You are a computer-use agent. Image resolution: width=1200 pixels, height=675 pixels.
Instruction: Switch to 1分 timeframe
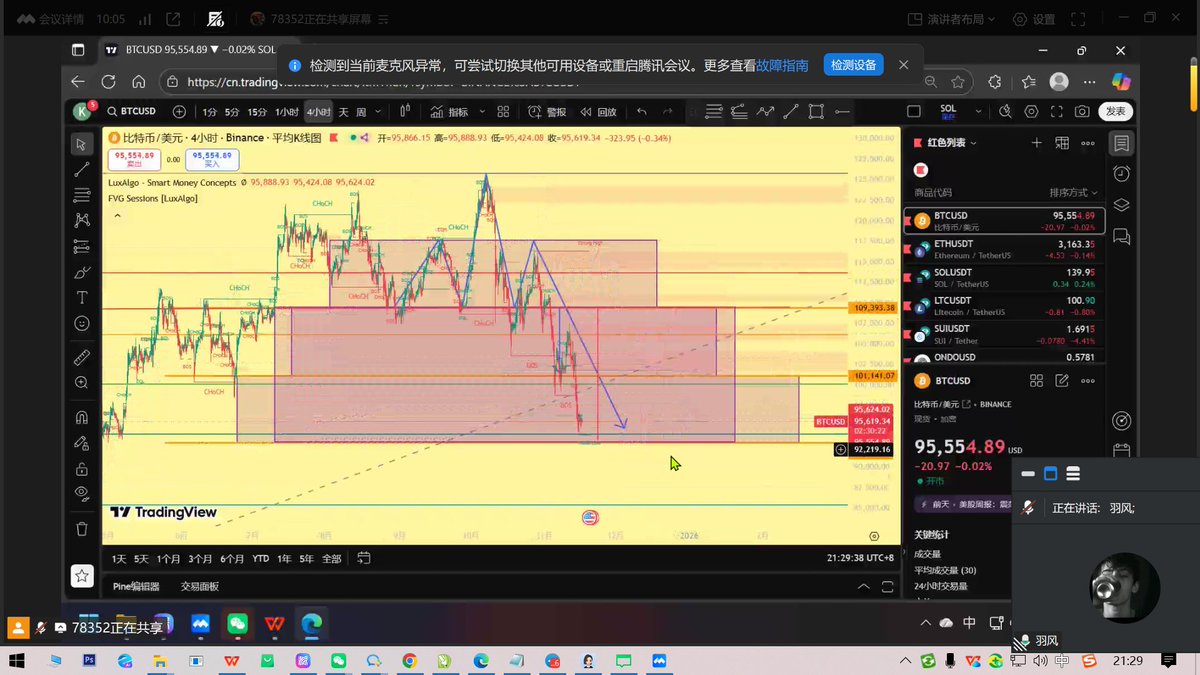point(209,112)
